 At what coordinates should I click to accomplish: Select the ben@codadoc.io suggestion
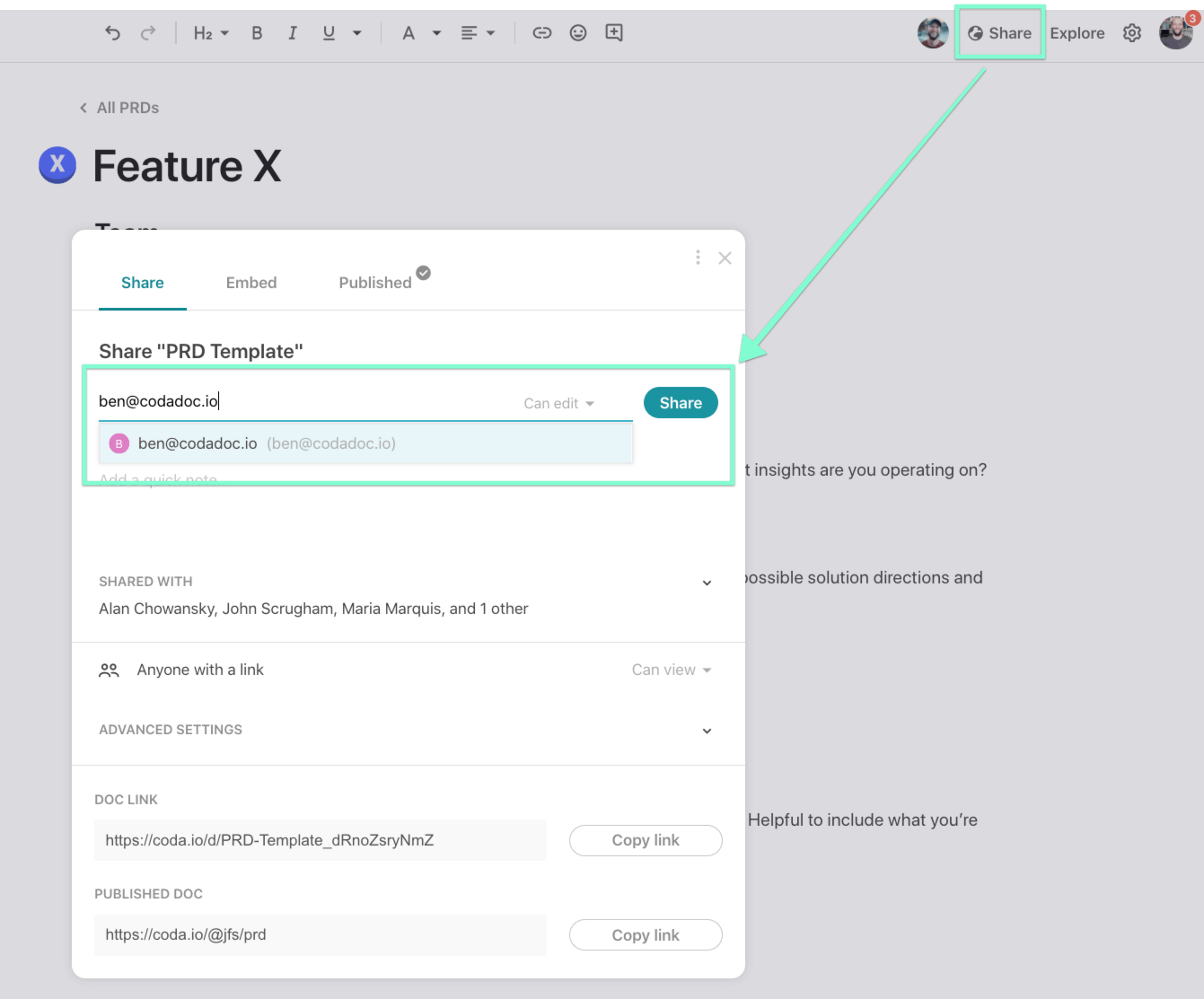coord(366,443)
